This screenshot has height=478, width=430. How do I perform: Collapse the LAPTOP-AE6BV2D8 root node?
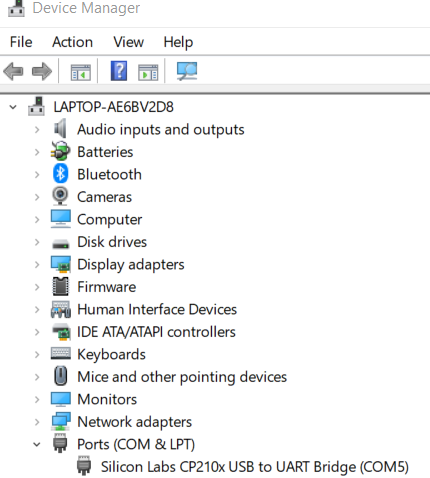[13, 107]
